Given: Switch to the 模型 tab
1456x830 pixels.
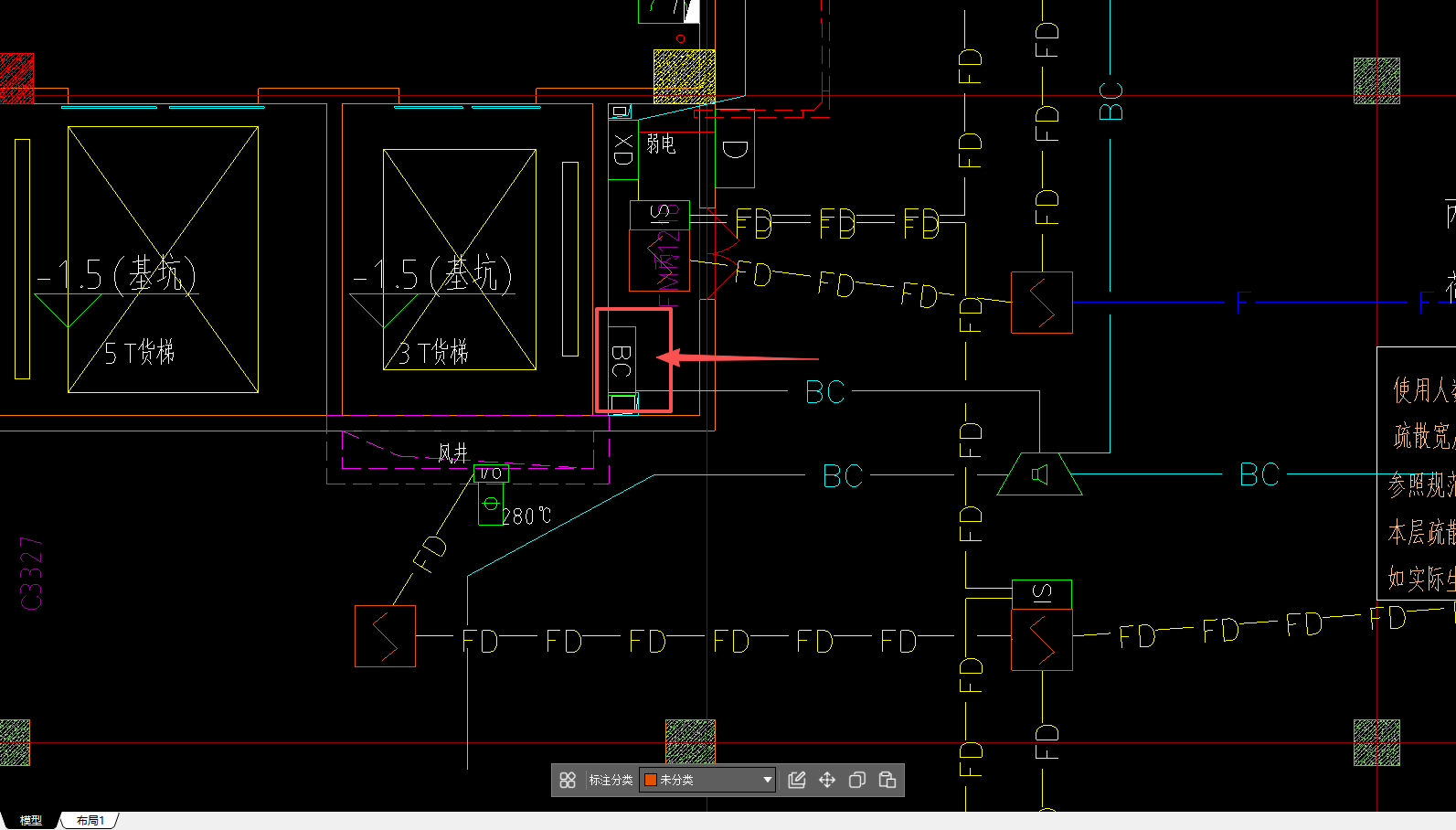Looking at the screenshot, I should [31, 821].
